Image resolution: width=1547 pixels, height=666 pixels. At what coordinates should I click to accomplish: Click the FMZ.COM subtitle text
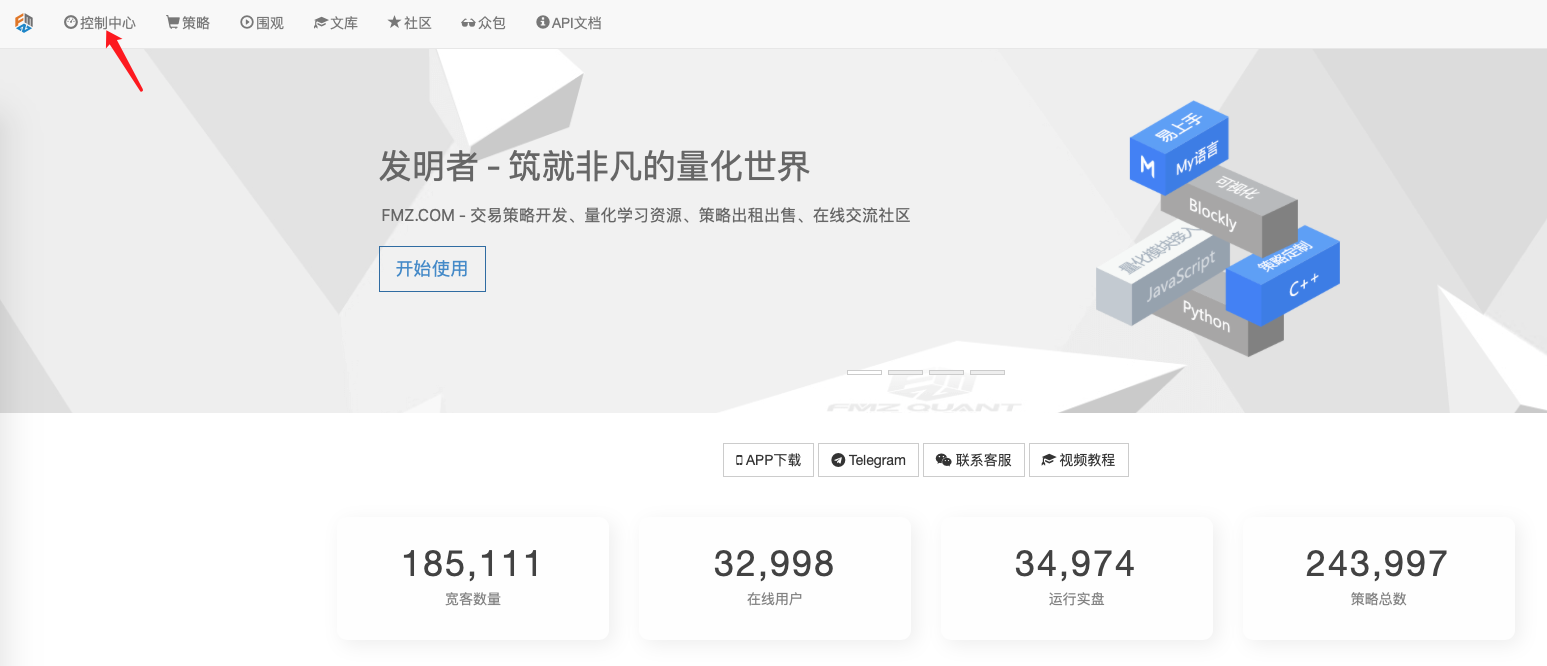click(646, 215)
